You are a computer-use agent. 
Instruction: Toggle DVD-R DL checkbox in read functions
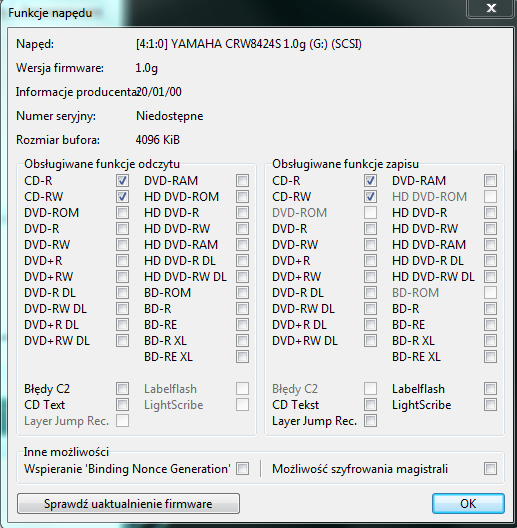(122, 292)
